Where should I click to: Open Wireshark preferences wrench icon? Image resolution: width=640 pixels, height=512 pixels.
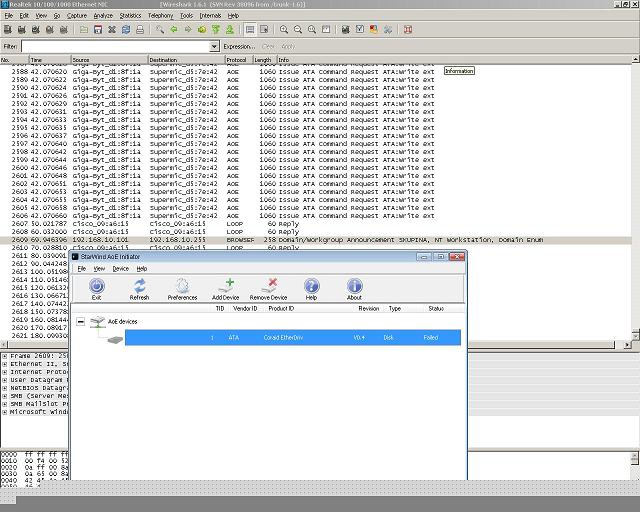click(x=388, y=29)
